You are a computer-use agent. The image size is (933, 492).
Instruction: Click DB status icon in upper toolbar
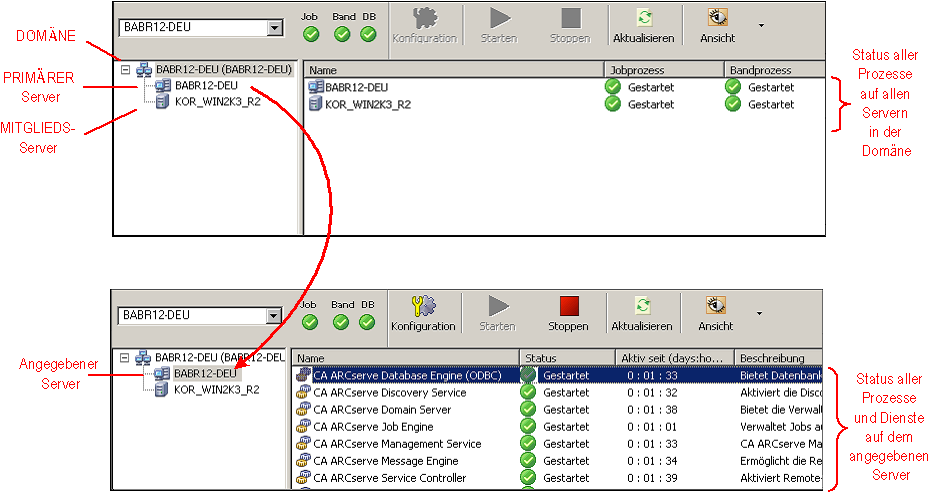pos(368,35)
